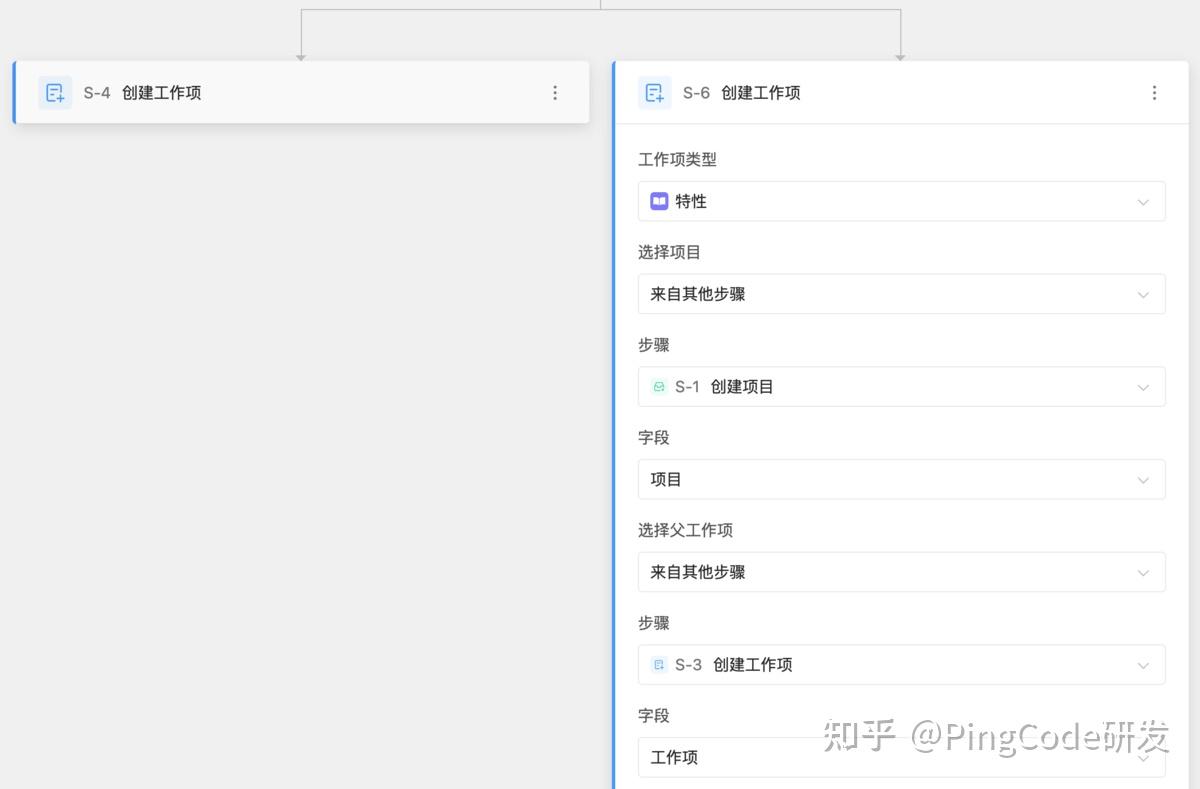Open the 选择项目 dropdown
Screen dimensions: 1200x789
pyautogui.click(x=901, y=294)
